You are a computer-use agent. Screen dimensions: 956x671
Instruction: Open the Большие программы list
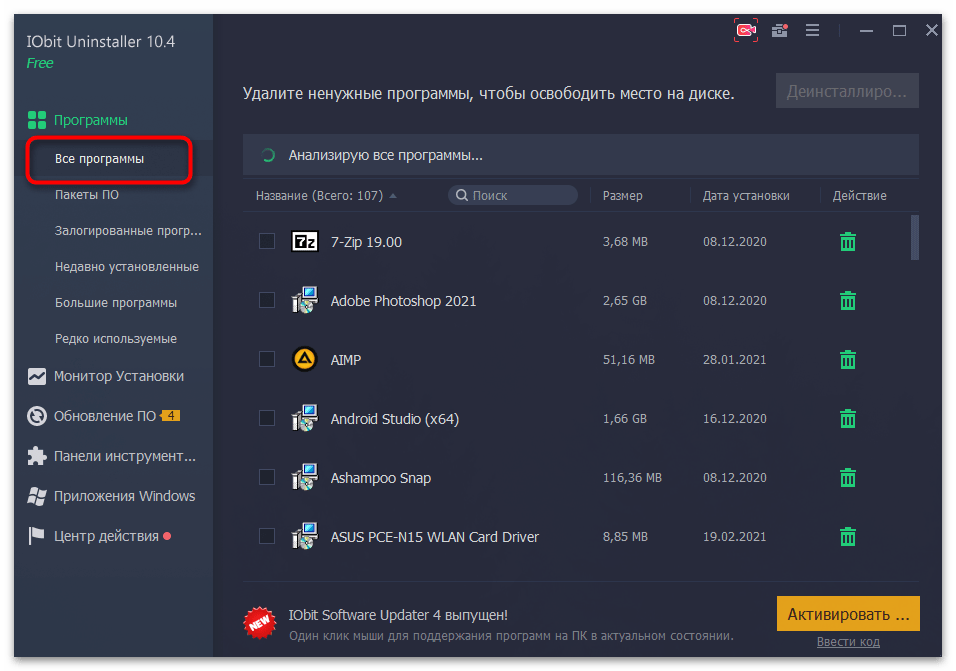pos(116,303)
